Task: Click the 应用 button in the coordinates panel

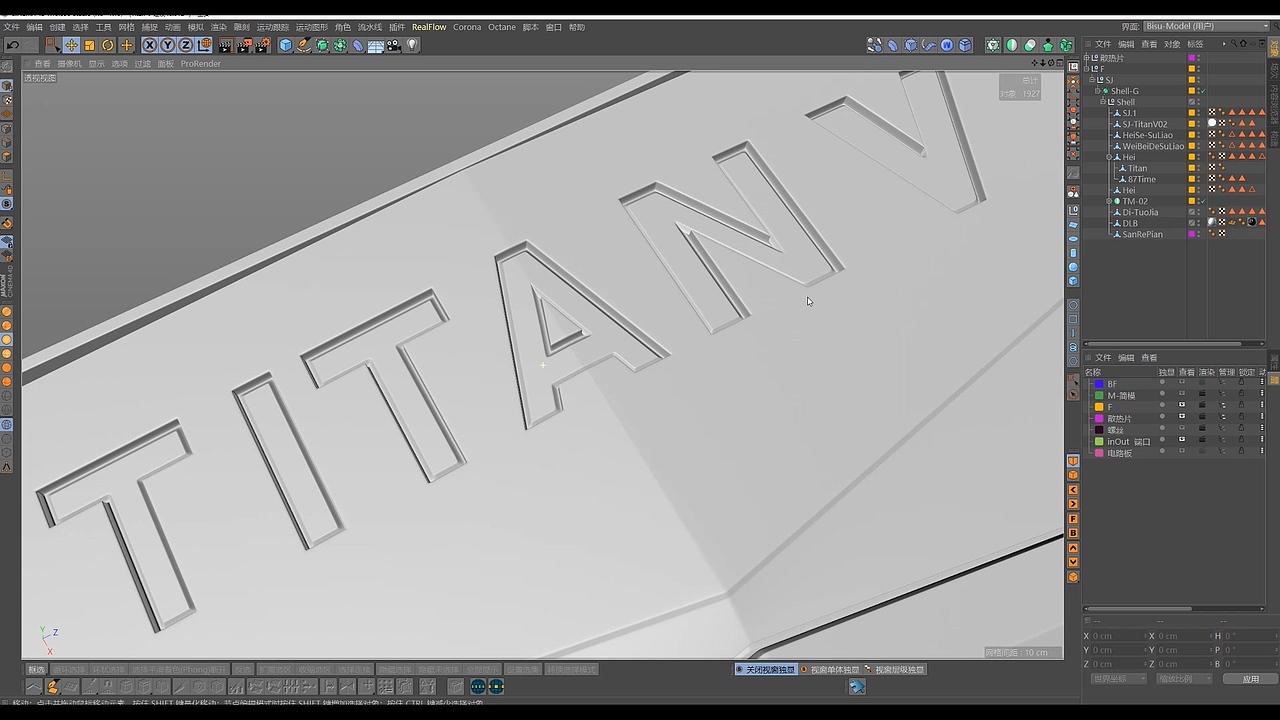Action: pyautogui.click(x=1251, y=678)
